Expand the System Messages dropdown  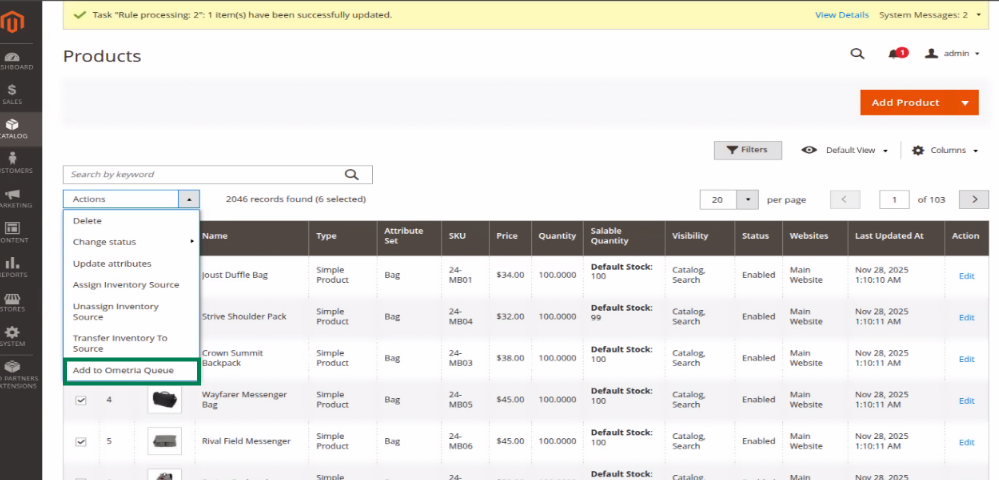[930, 15]
